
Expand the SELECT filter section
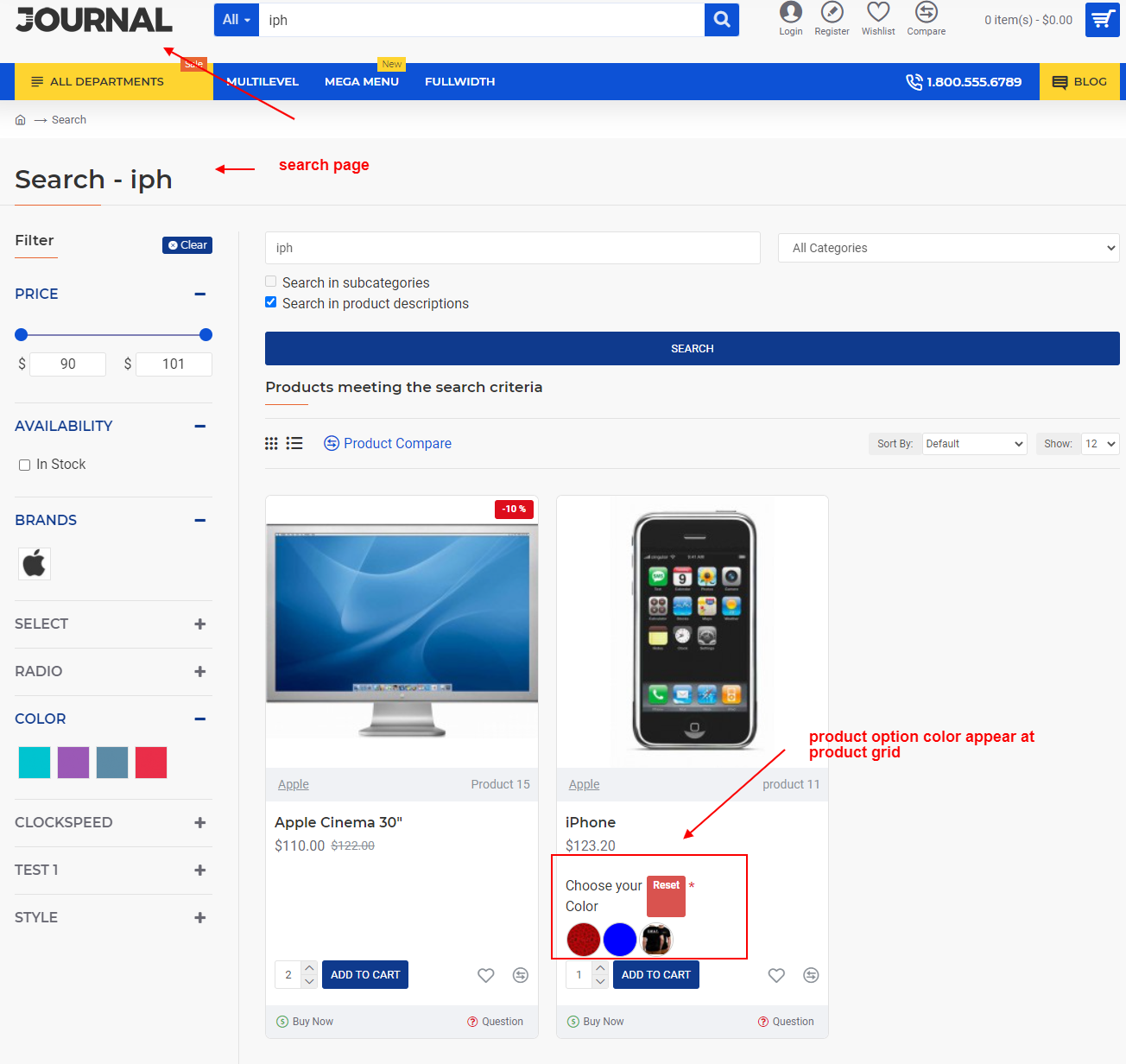200,624
